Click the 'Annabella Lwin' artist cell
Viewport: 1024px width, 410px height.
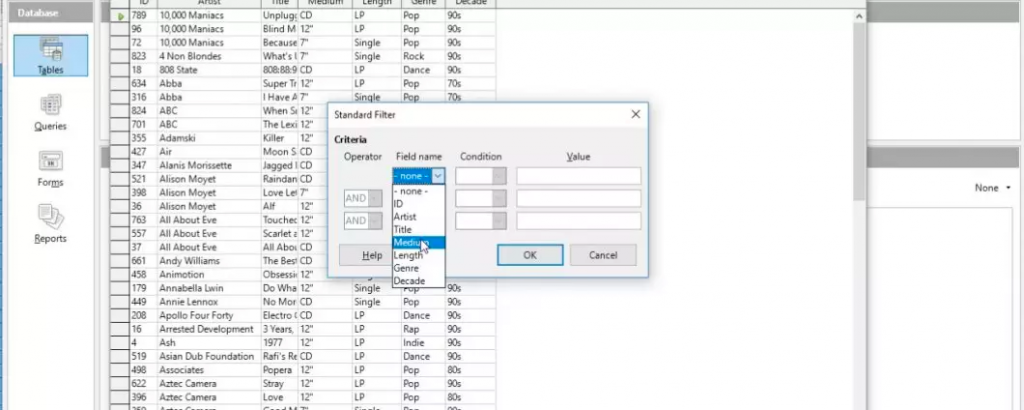point(209,288)
